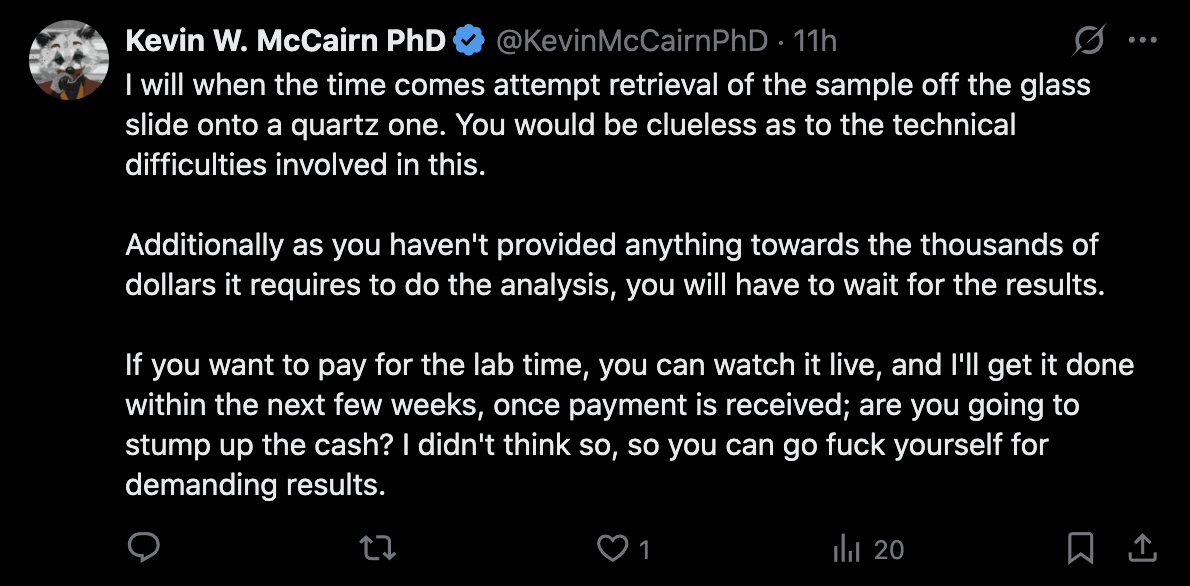Click the like count number 1
The height and width of the screenshot is (586, 1190).
(x=644, y=548)
